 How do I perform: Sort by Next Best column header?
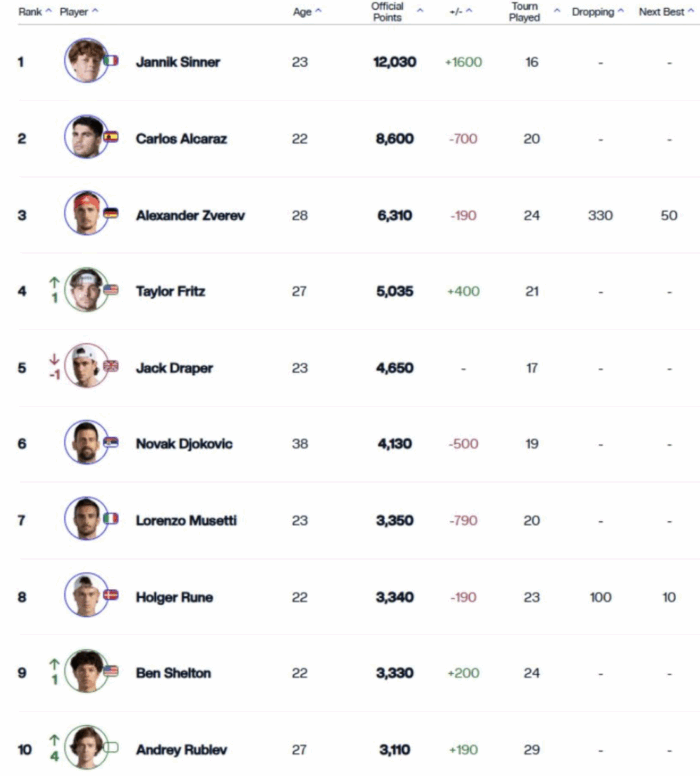point(666,11)
